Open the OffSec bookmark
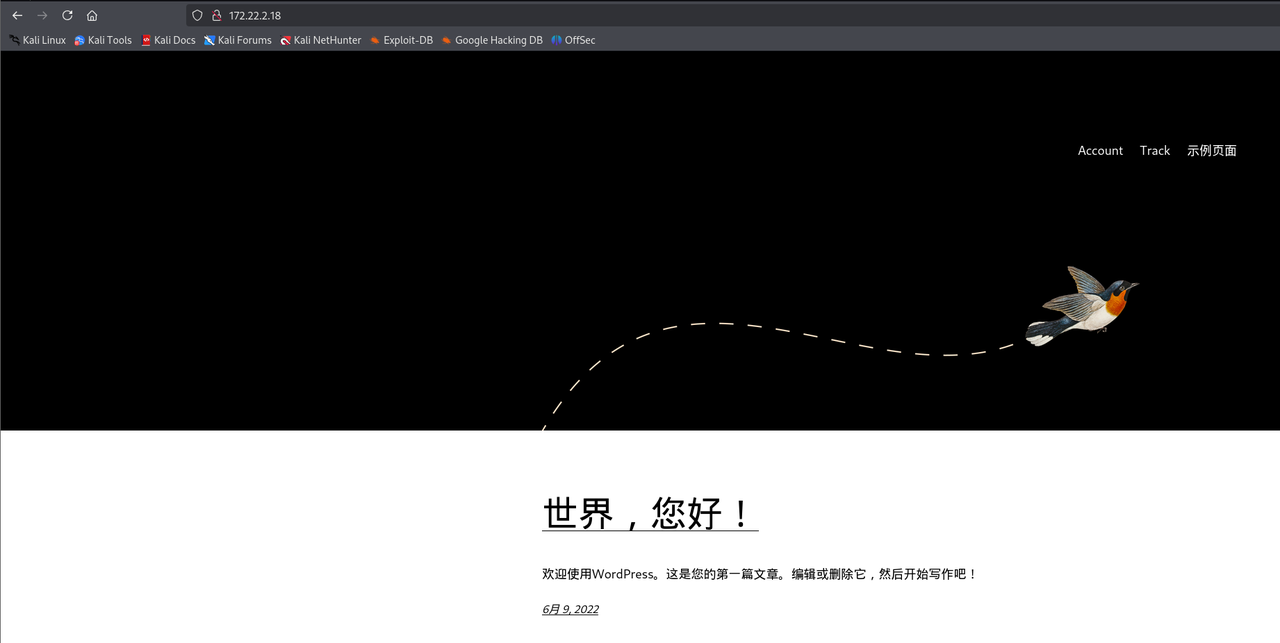This screenshot has height=643, width=1280. pos(573,40)
